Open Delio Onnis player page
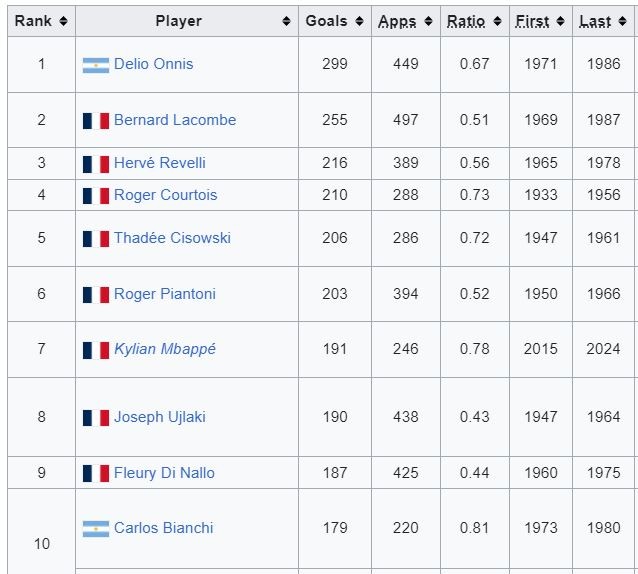The height and width of the screenshot is (574, 638). point(153,64)
